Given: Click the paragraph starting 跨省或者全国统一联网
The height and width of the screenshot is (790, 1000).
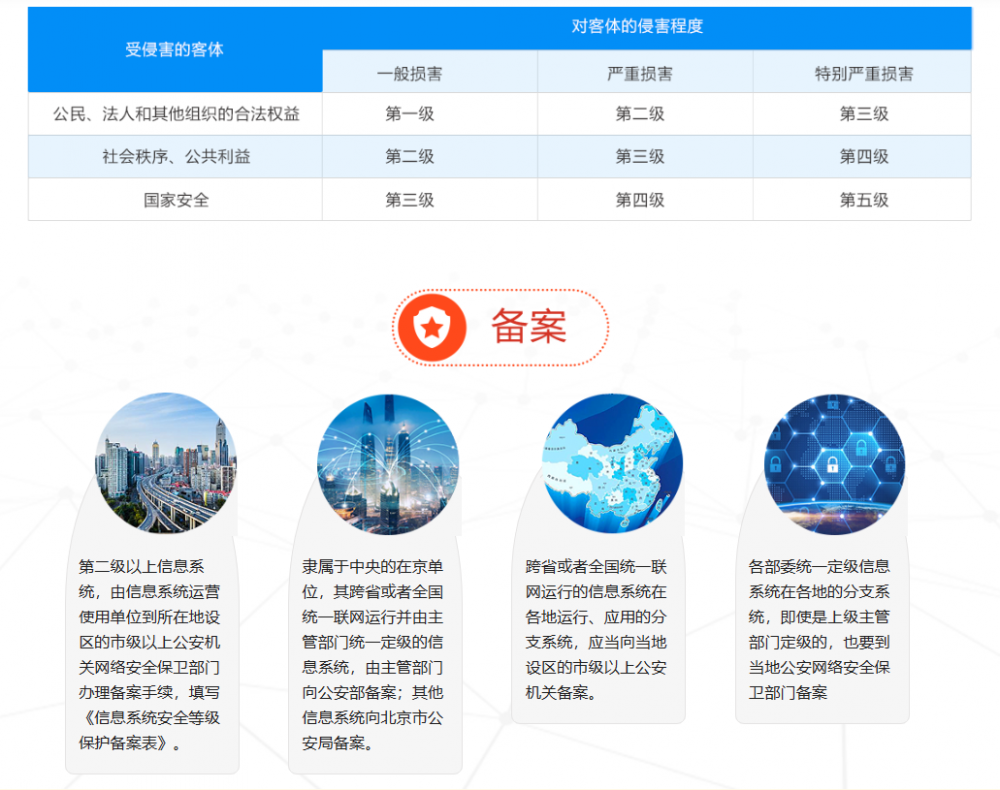Looking at the screenshot, I should (x=596, y=629).
